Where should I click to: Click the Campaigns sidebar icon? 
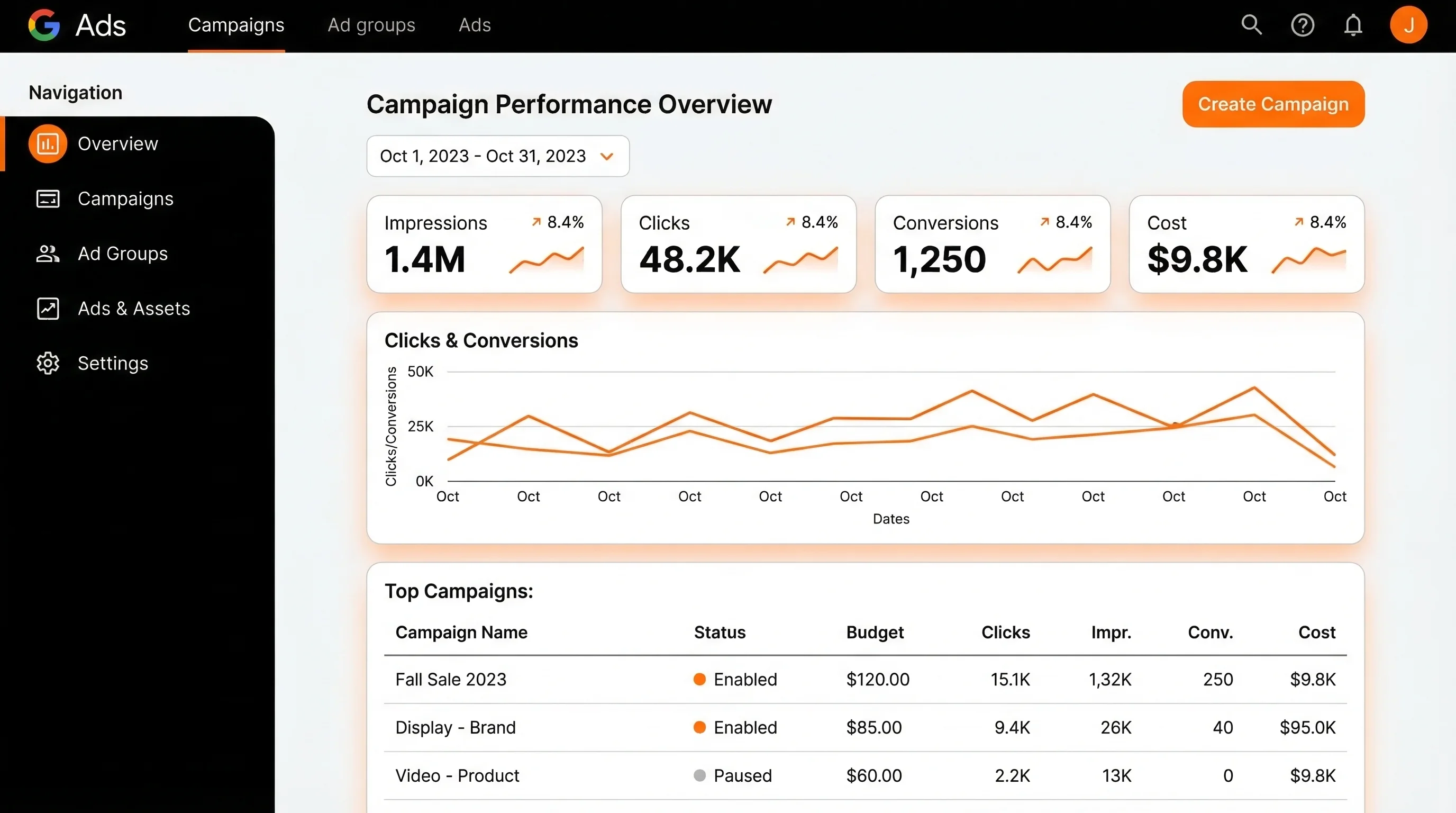(48, 199)
